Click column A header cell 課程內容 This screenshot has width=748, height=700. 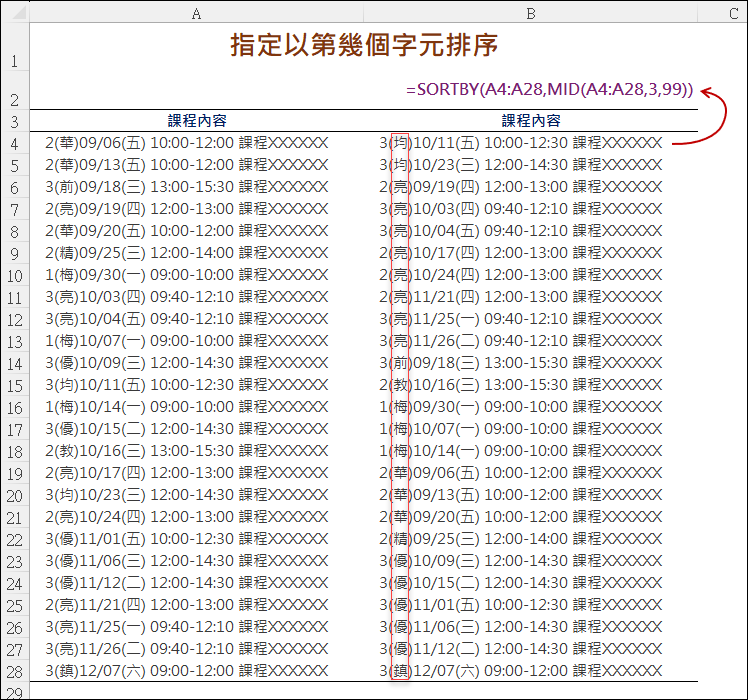click(197, 121)
